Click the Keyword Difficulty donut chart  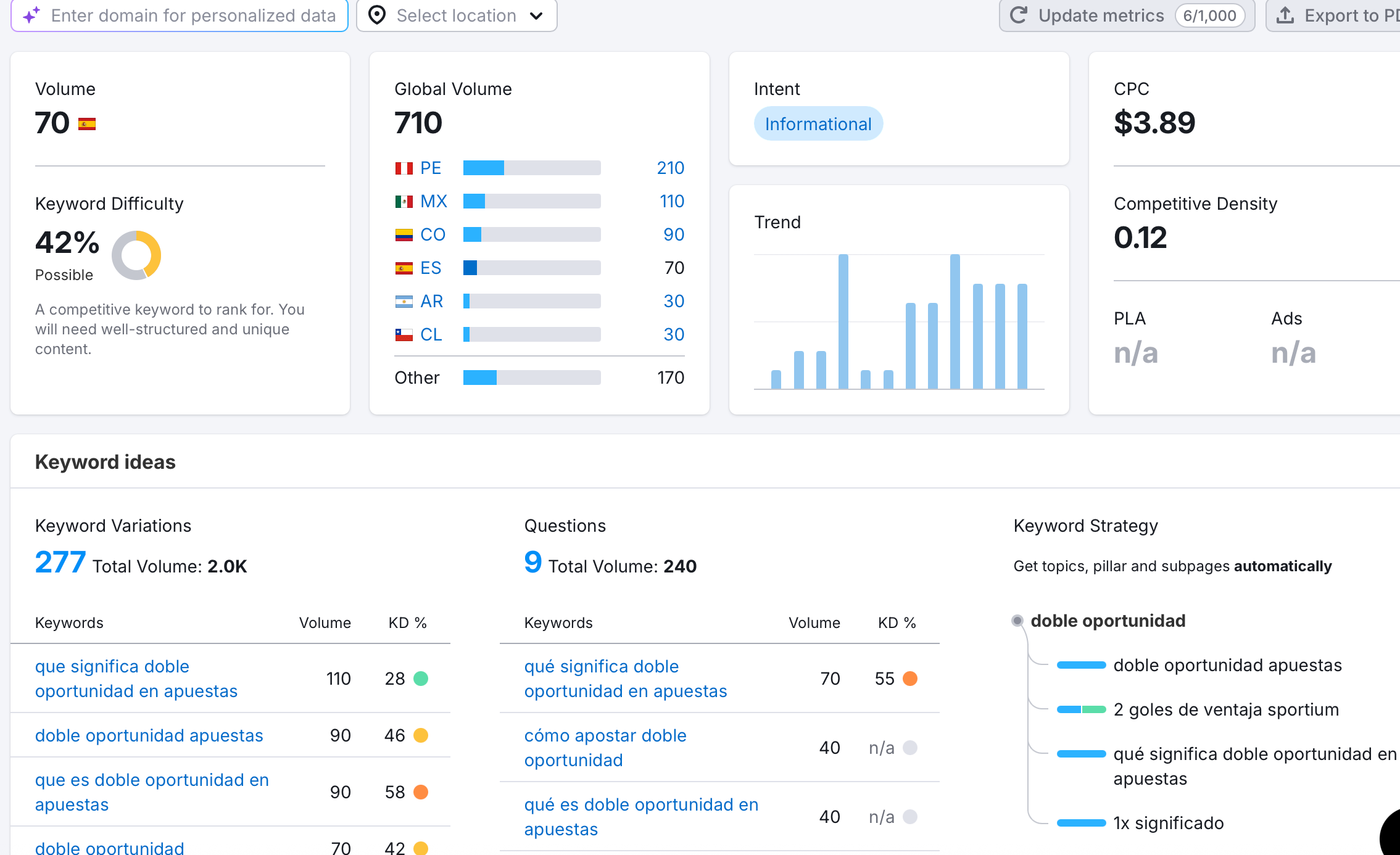(x=136, y=255)
